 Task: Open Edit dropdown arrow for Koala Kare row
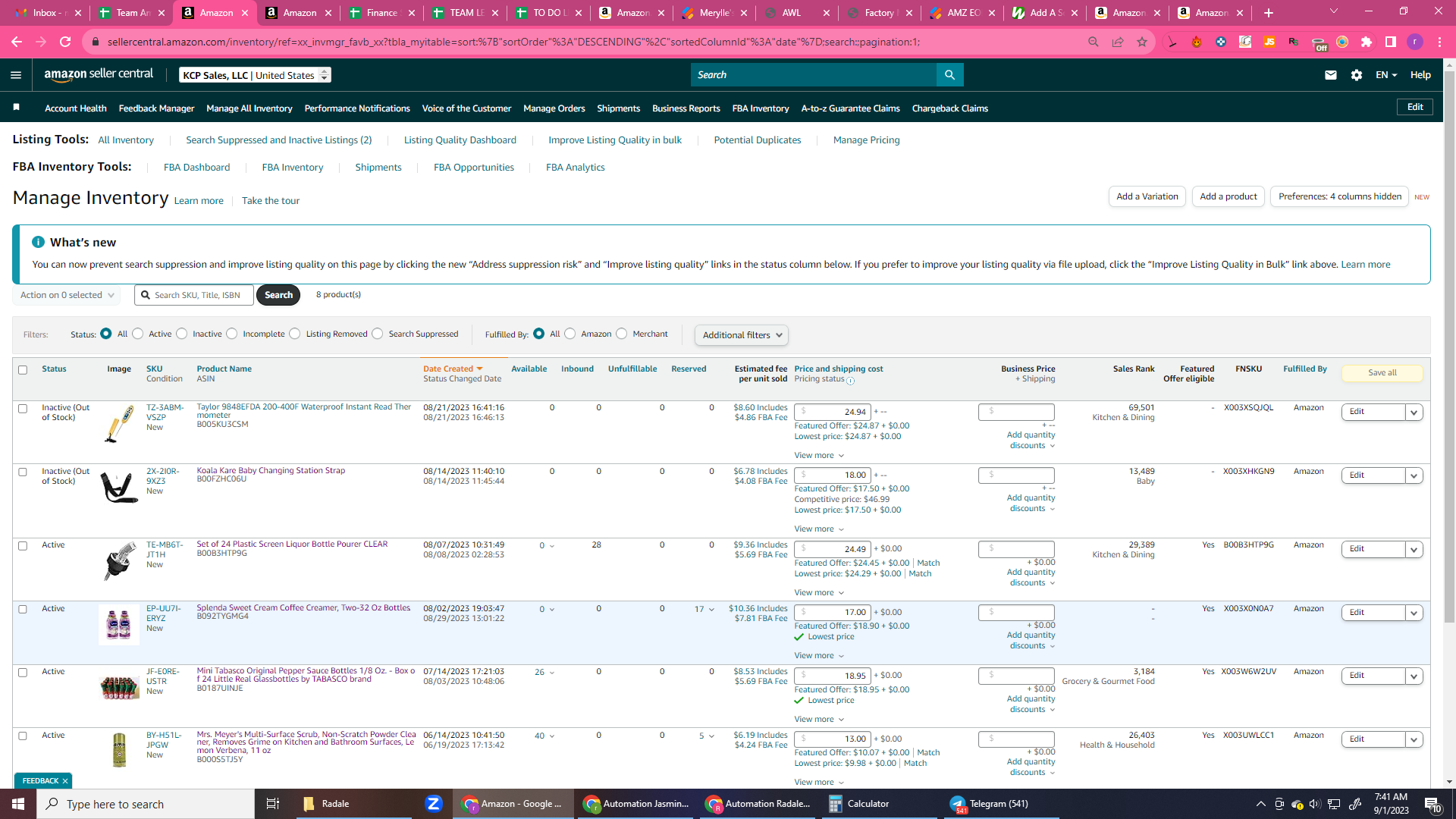coord(1414,475)
